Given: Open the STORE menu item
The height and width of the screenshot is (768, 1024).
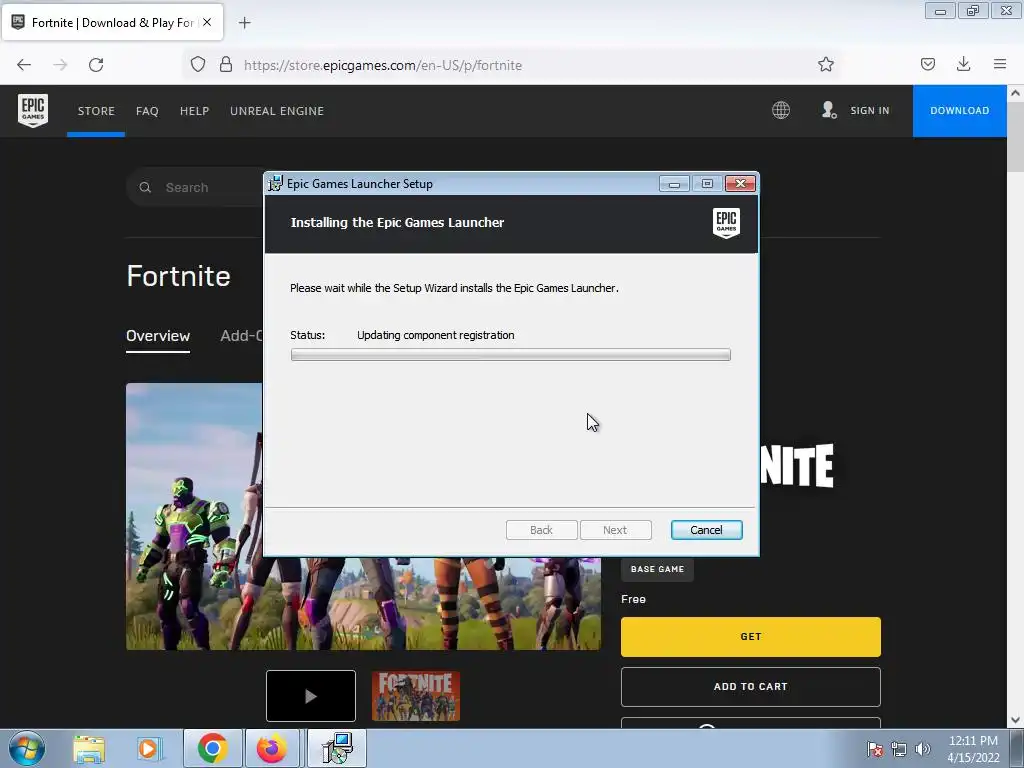Looking at the screenshot, I should 96,111.
